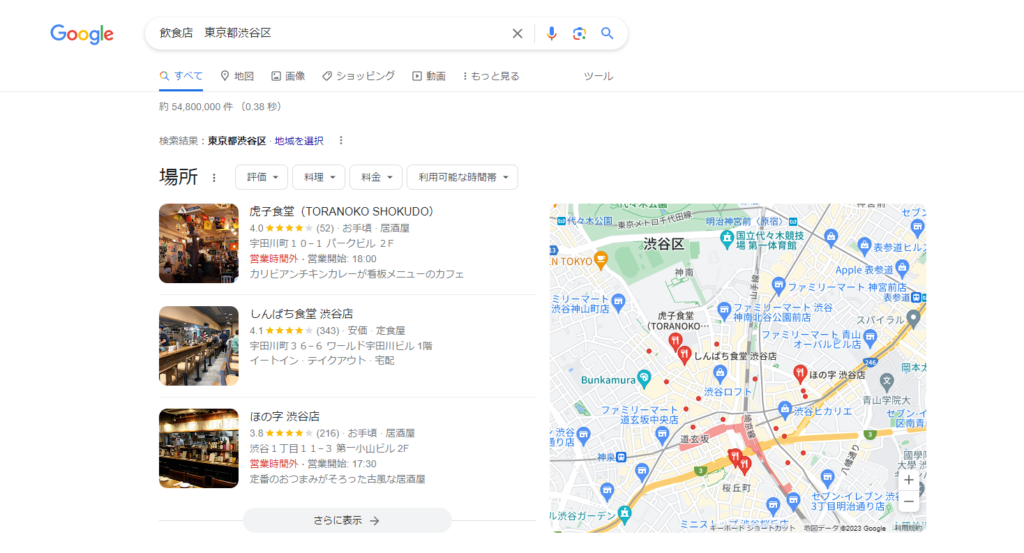
Task: Open the 動画 tab
Action: [x=429, y=76]
